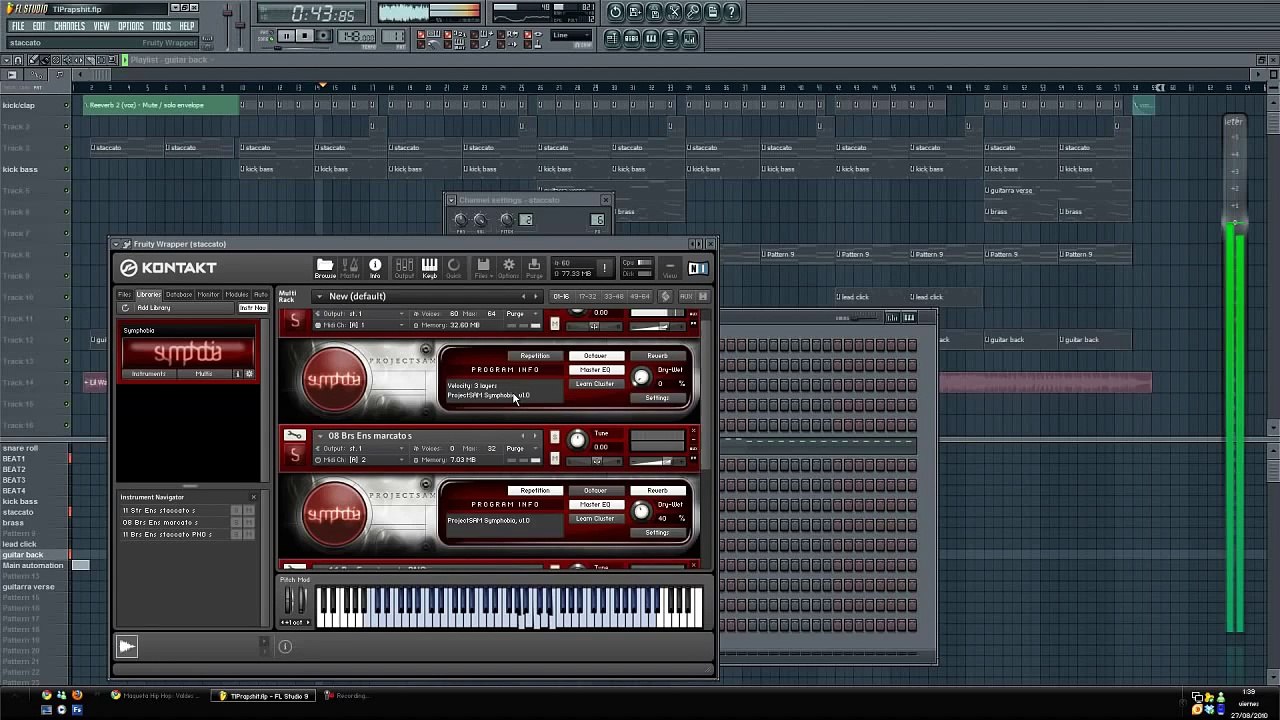Open Settings on 08 Brs Ens marcato
The width and height of the screenshot is (1280, 720).
pyautogui.click(x=657, y=533)
